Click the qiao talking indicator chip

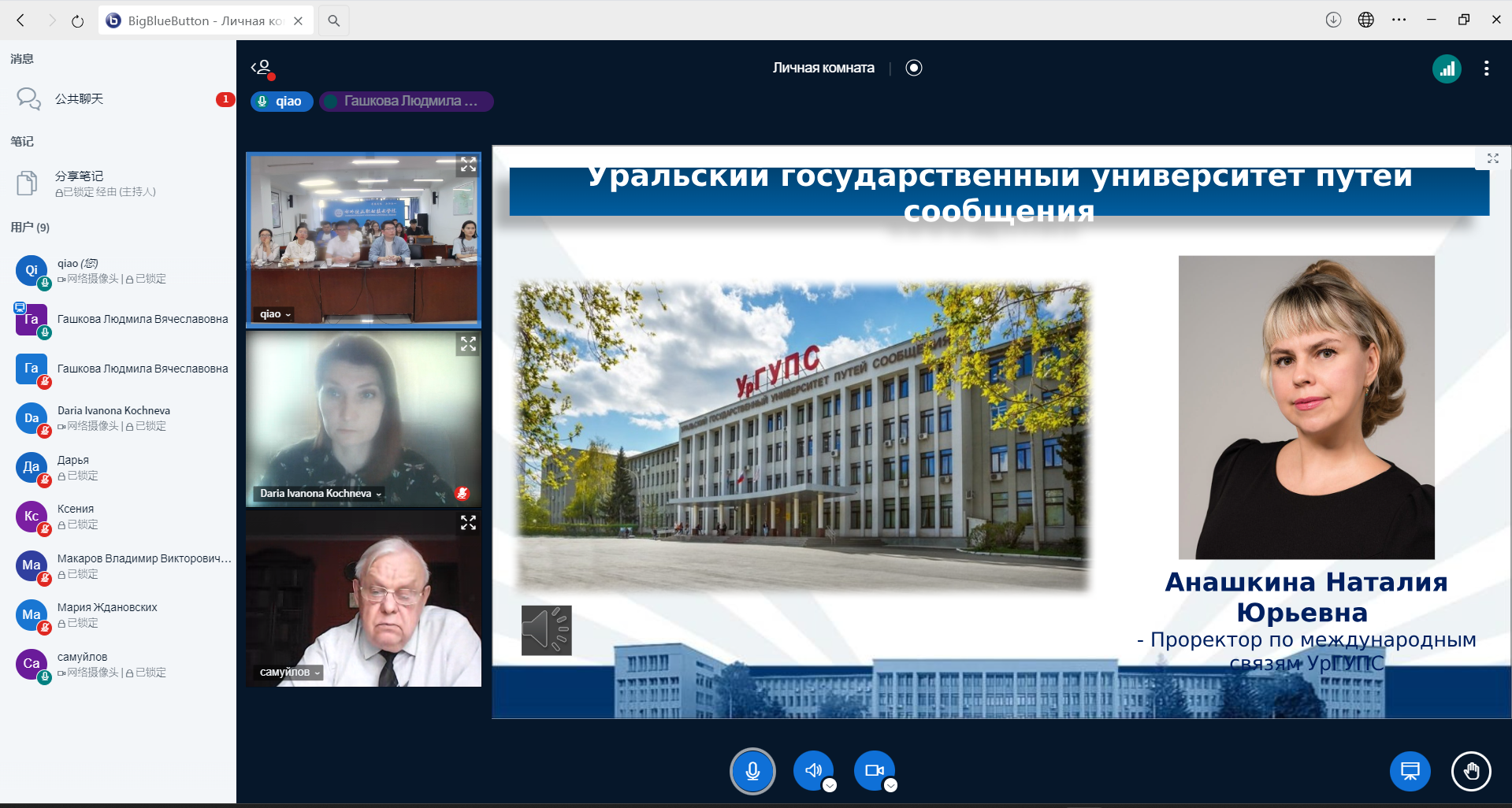click(x=281, y=102)
